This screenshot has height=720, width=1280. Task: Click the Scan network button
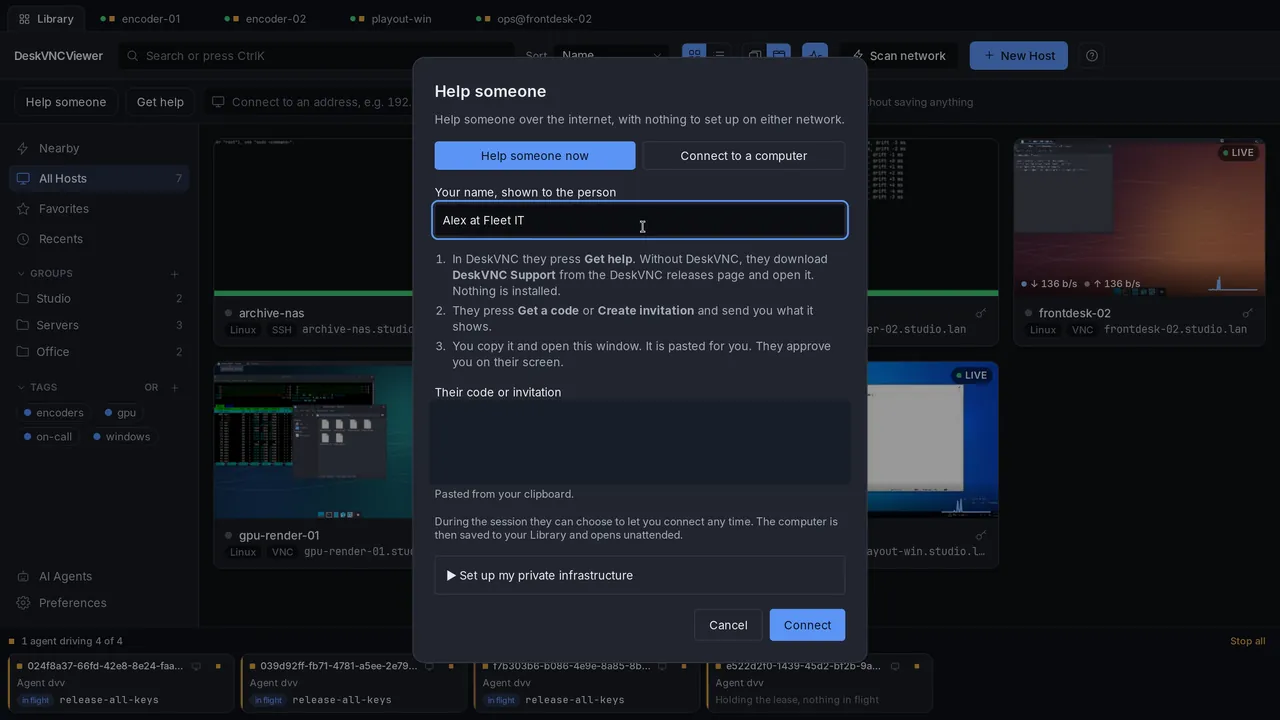(x=899, y=56)
